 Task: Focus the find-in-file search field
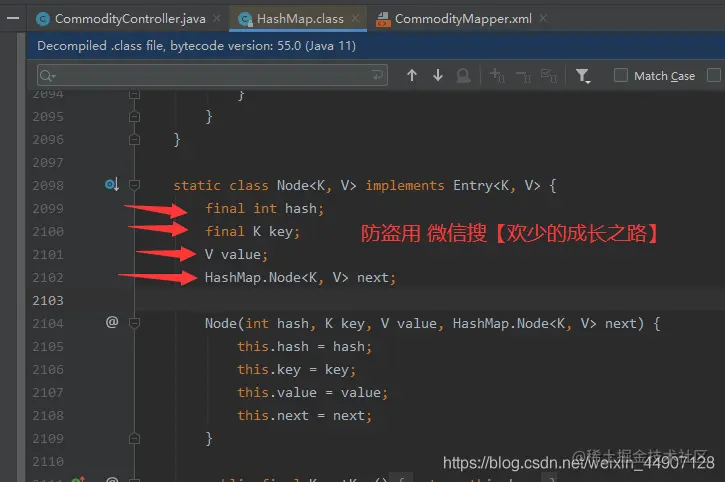click(213, 75)
